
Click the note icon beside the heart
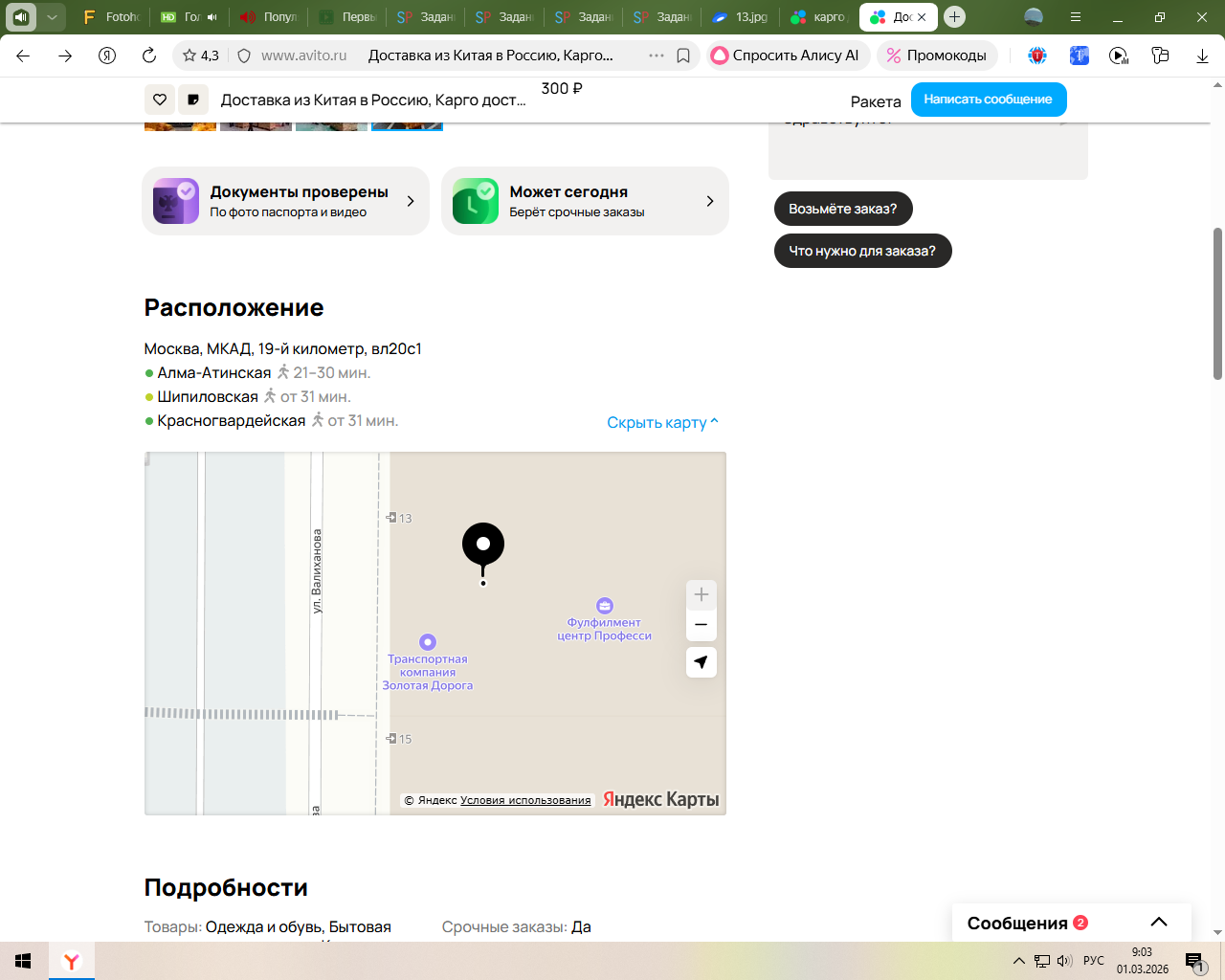point(193,100)
